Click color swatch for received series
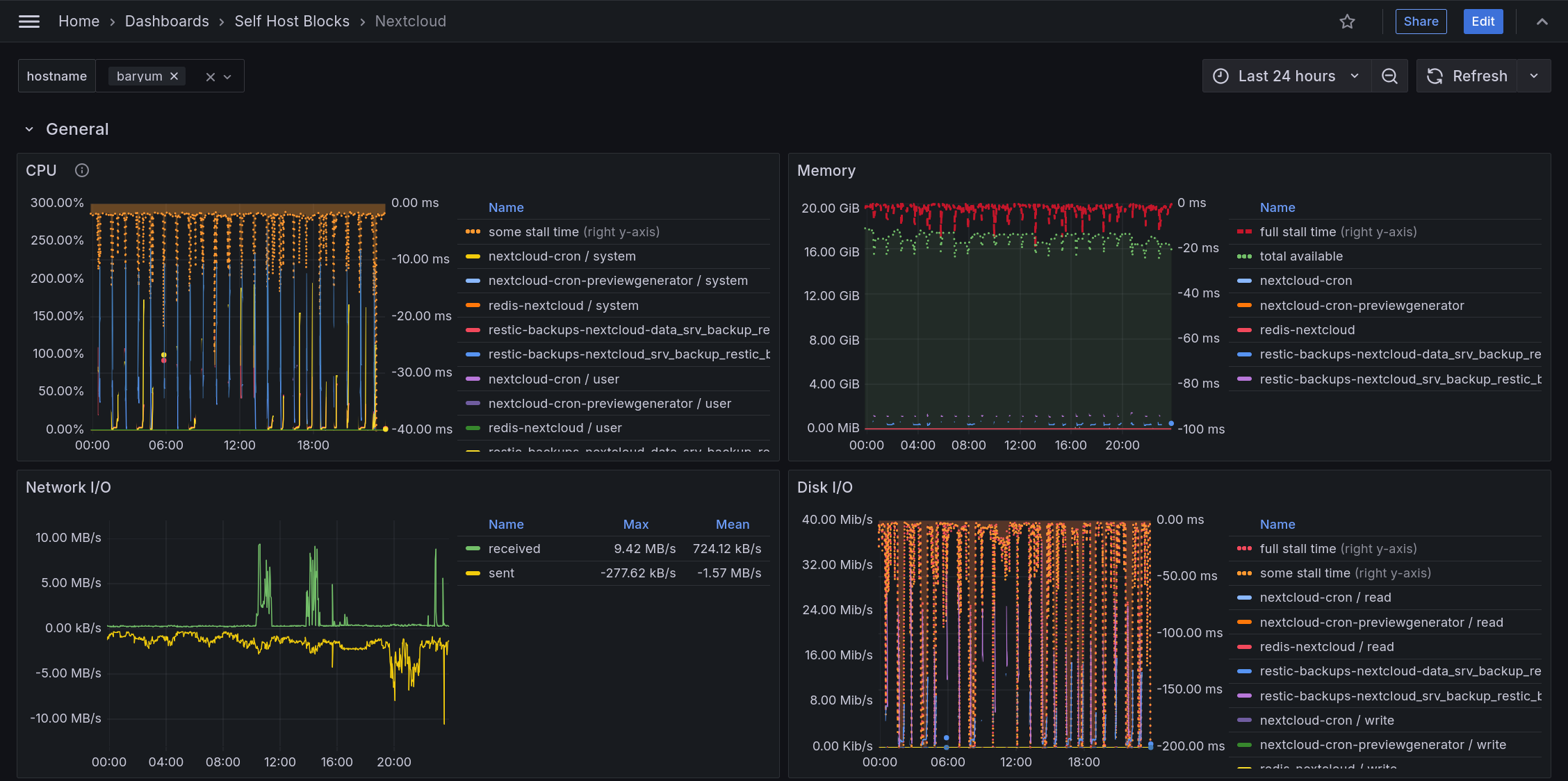 473,549
